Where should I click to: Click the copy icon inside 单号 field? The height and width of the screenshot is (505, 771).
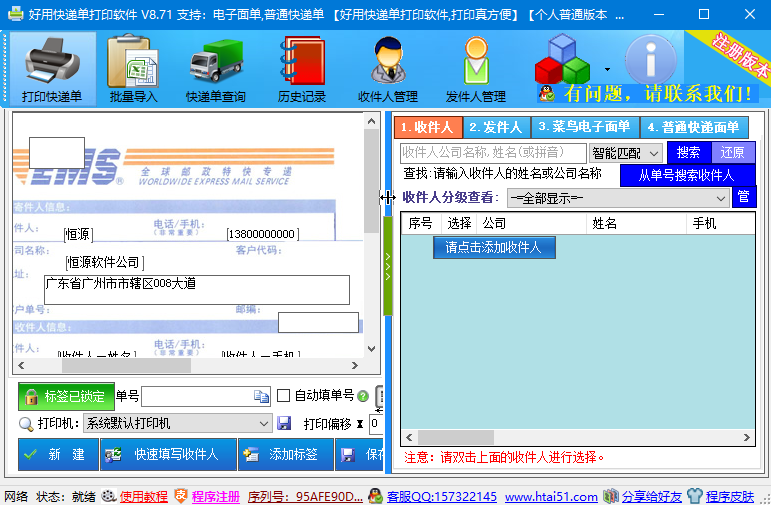(x=261, y=396)
